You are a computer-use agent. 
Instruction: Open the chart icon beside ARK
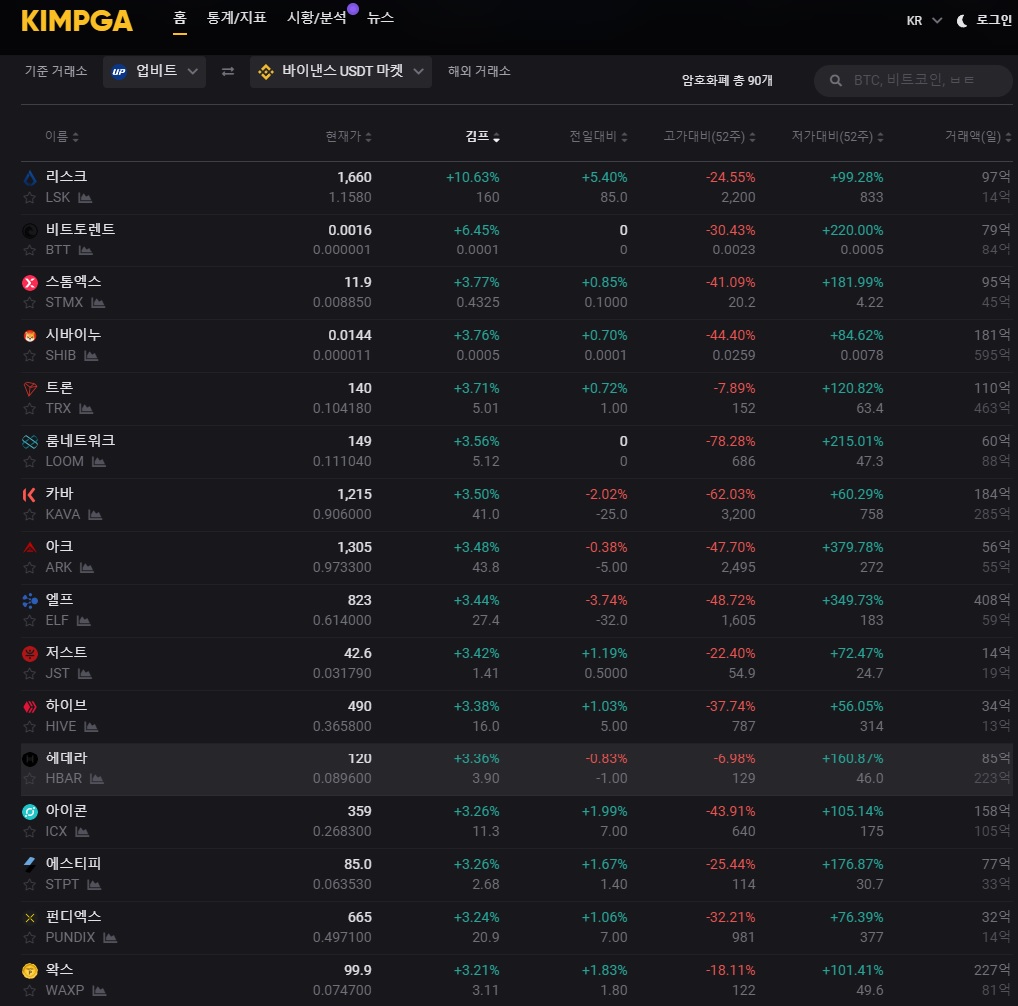[87, 567]
